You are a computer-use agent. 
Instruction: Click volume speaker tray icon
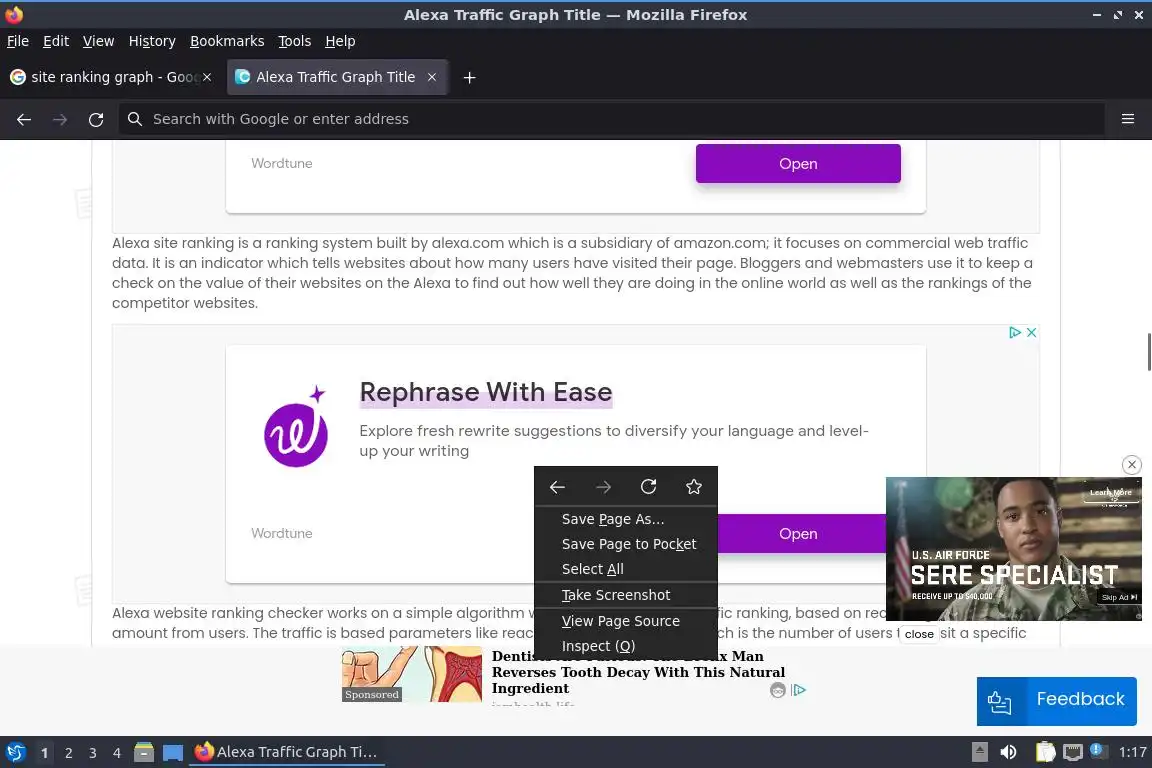coord(1009,752)
